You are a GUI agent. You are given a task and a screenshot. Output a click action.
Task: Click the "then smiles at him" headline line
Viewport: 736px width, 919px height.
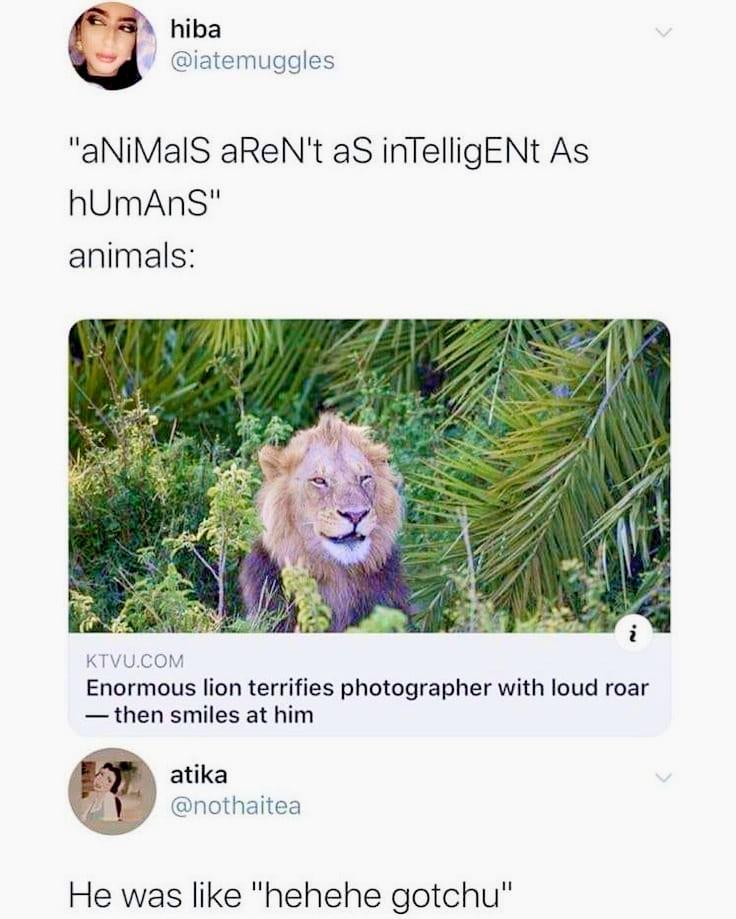[212, 715]
